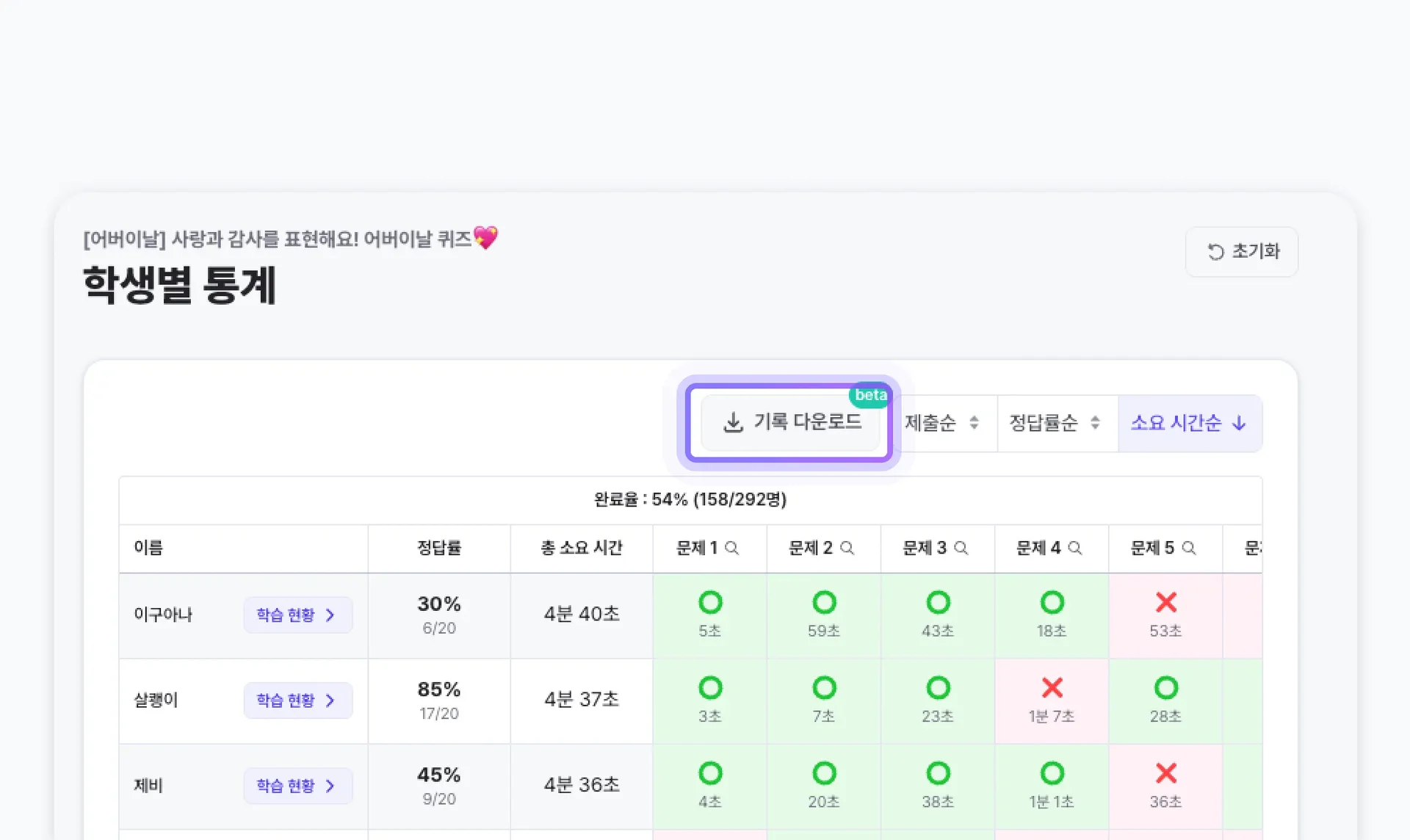Click the completion rate row showing 54%
Viewport: 1410px width, 840px height.
(690, 499)
